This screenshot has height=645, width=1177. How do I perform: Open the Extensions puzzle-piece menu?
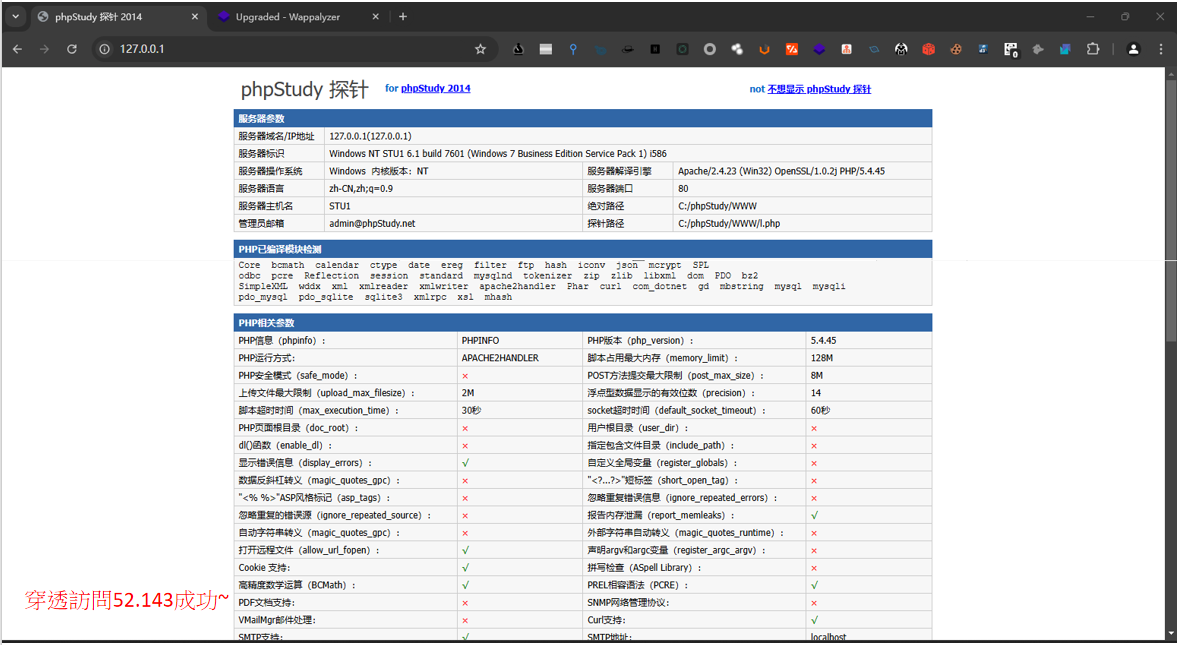click(x=1093, y=49)
